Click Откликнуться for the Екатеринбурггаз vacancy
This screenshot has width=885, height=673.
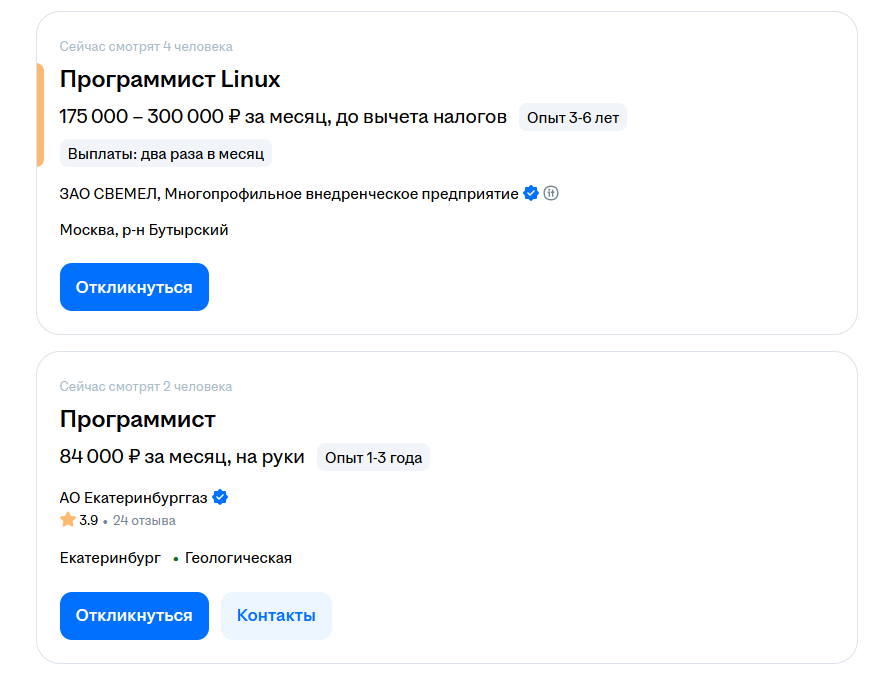coord(134,615)
